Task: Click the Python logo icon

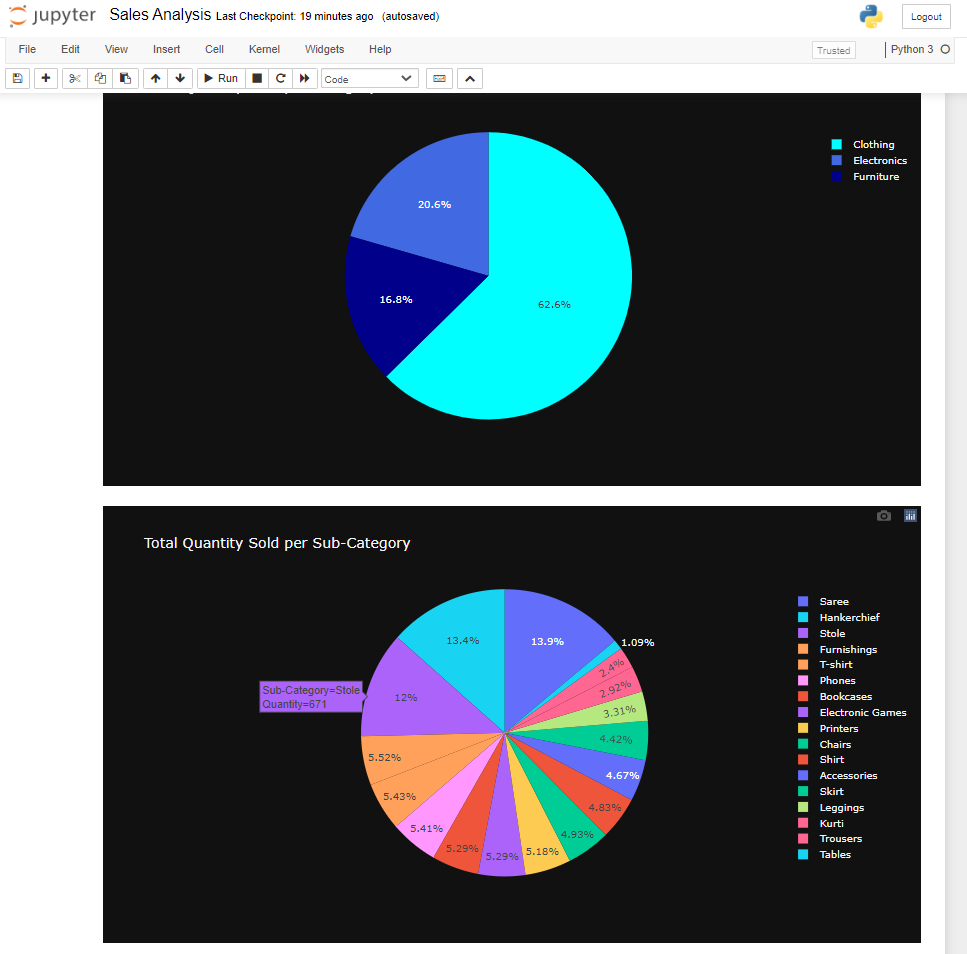Action: point(871,17)
